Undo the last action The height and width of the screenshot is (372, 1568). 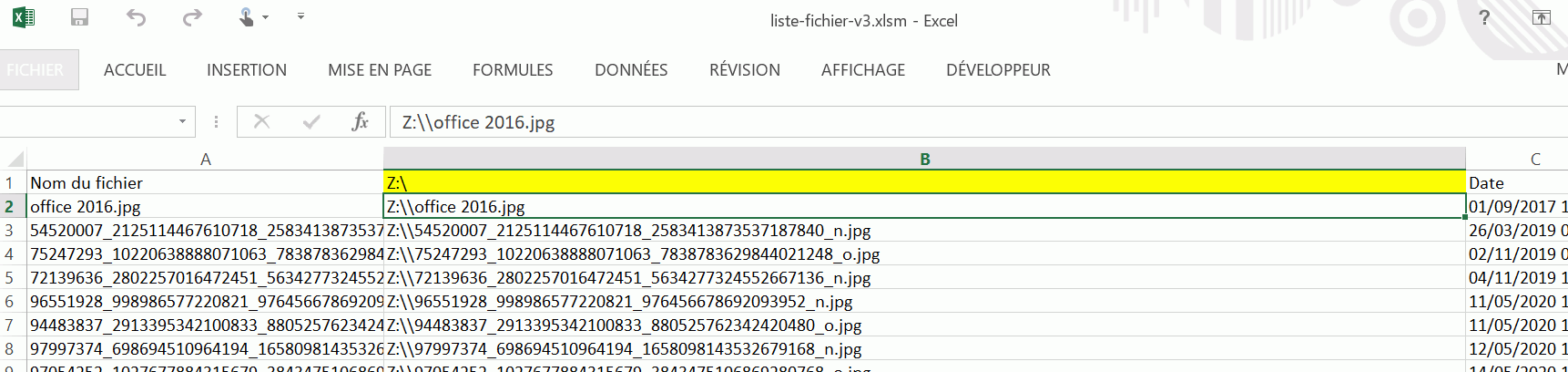[x=136, y=17]
